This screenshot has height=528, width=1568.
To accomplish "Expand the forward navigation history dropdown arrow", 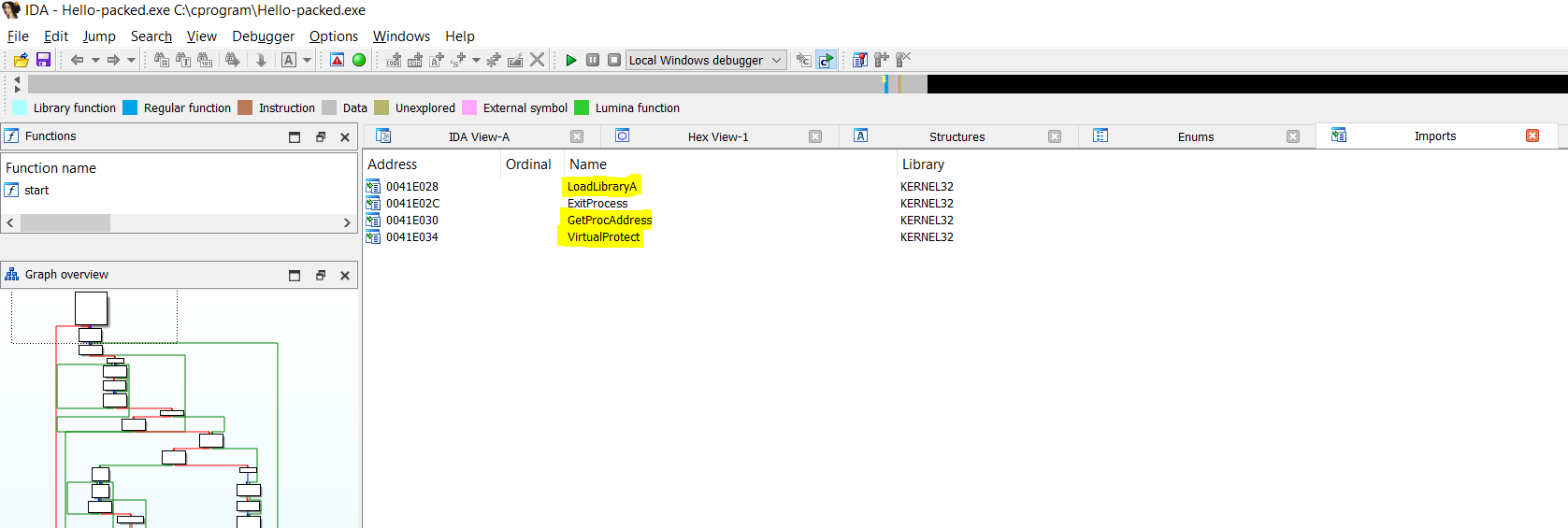I will (x=131, y=60).
